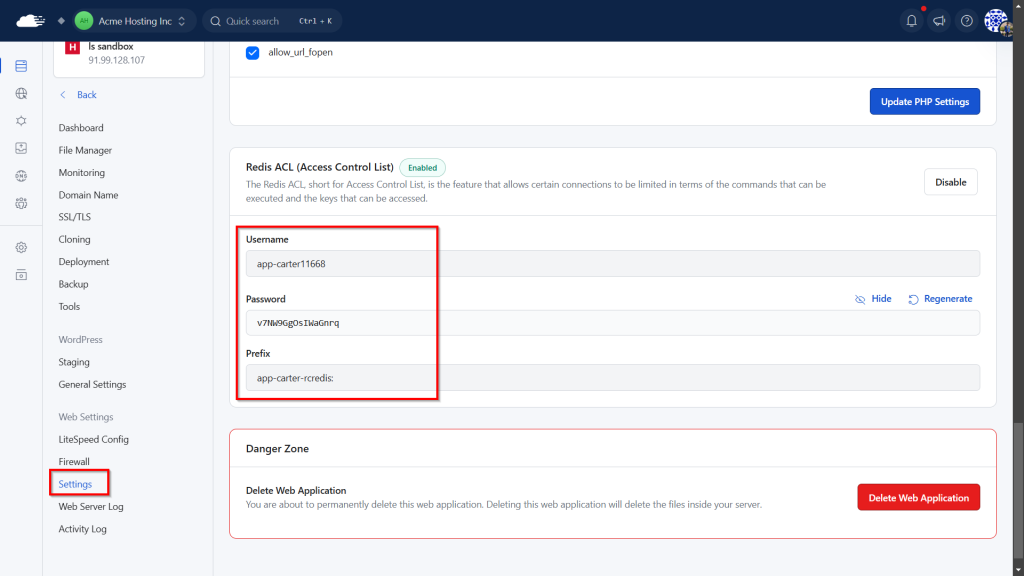This screenshot has width=1024, height=576.
Task: Open the help question mark icon
Action: coord(966,21)
